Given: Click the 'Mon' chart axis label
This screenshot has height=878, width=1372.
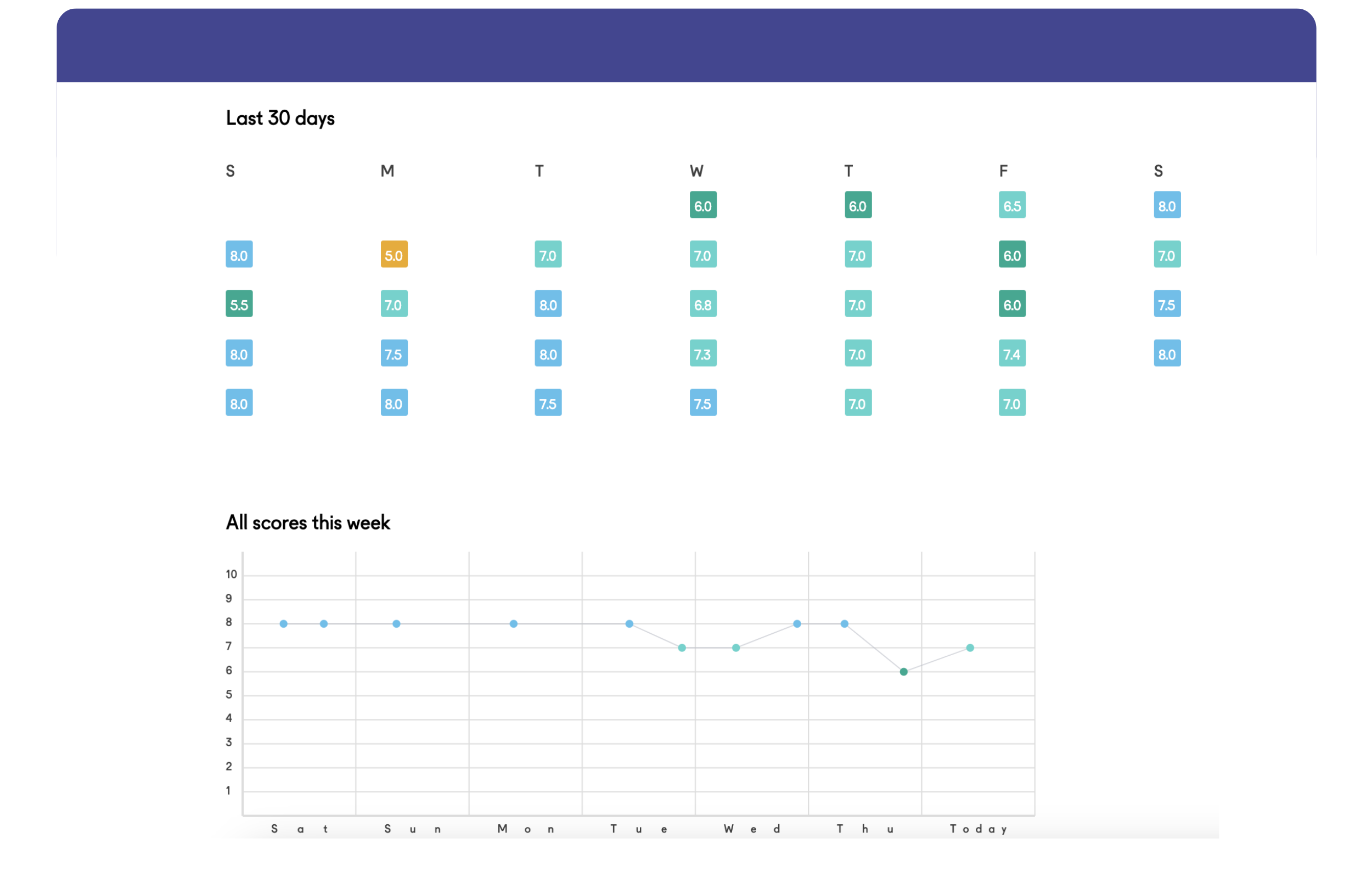Looking at the screenshot, I should [x=526, y=829].
